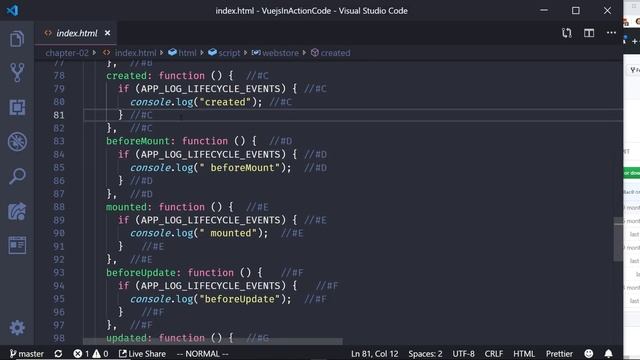Maximize the Visual Studio Code window

pyautogui.click(x=576, y=10)
